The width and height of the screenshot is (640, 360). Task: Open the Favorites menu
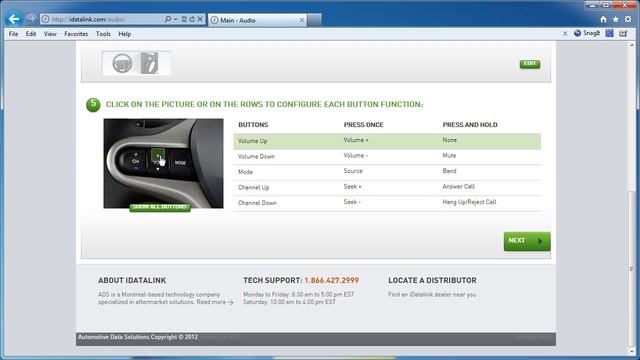pyautogui.click(x=76, y=34)
